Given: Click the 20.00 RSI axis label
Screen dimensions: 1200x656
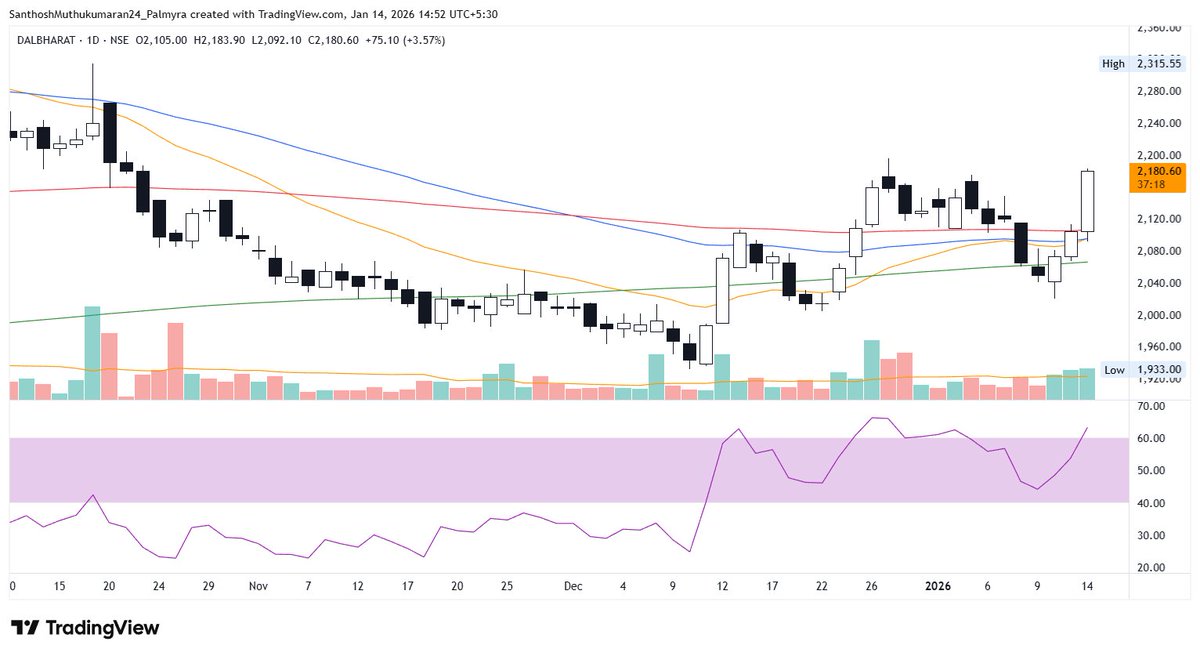Looking at the screenshot, I should (1151, 567).
